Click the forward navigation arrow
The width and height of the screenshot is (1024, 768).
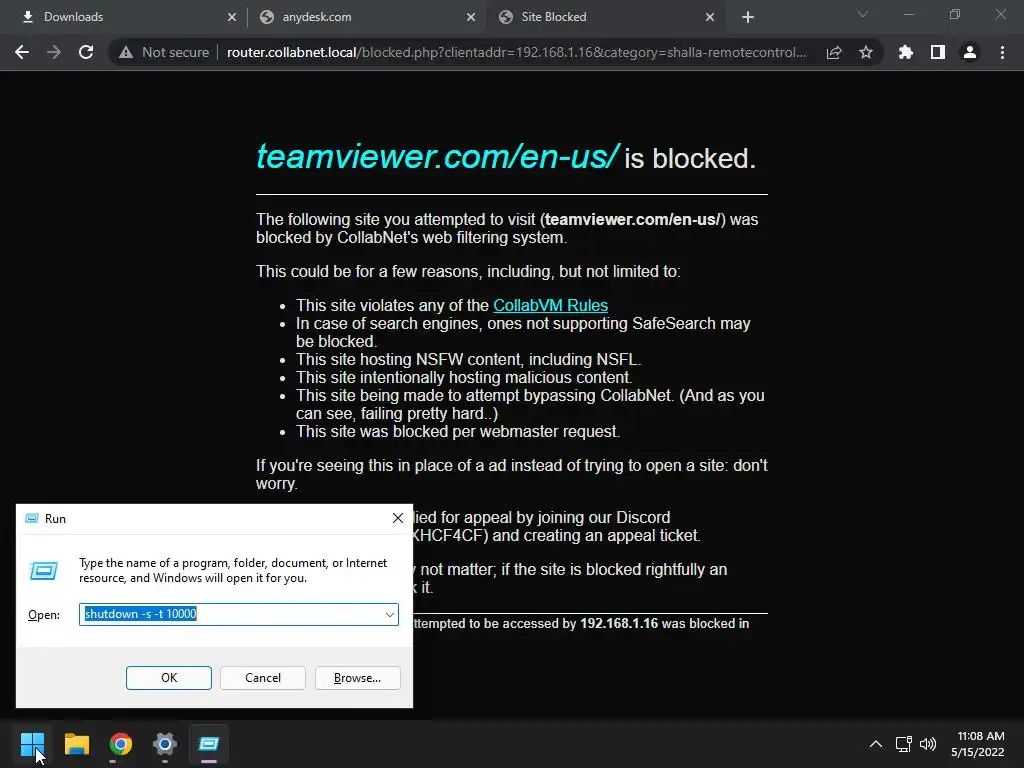pos(54,52)
